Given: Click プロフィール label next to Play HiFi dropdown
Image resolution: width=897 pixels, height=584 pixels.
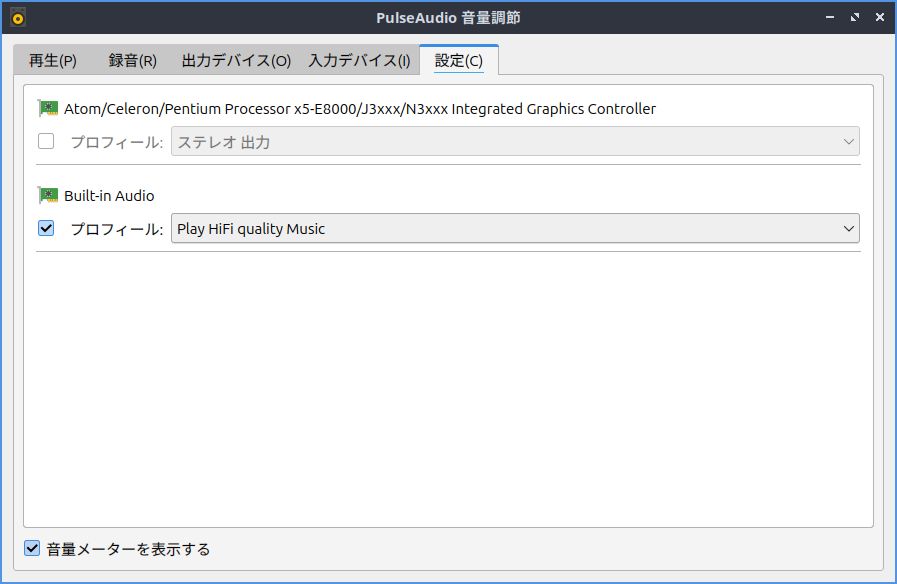Looking at the screenshot, I should [x=116, y=229].
